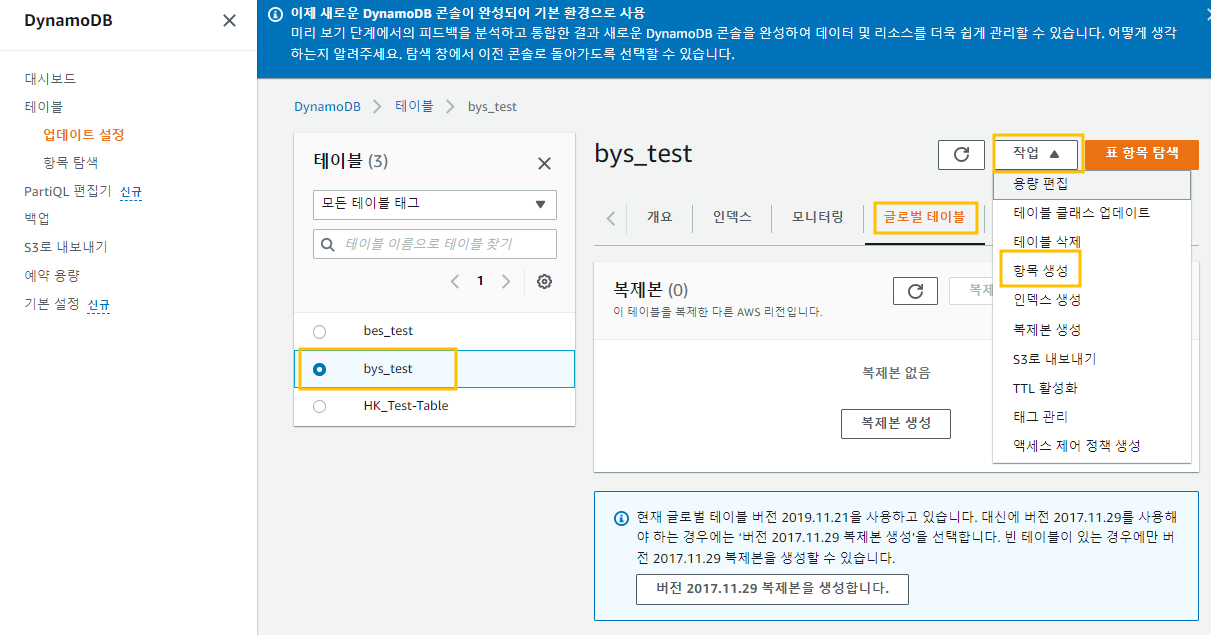Open 항목 탐색 in sidebar
This screenshot has width=1211, height=635.
(70, 162)
